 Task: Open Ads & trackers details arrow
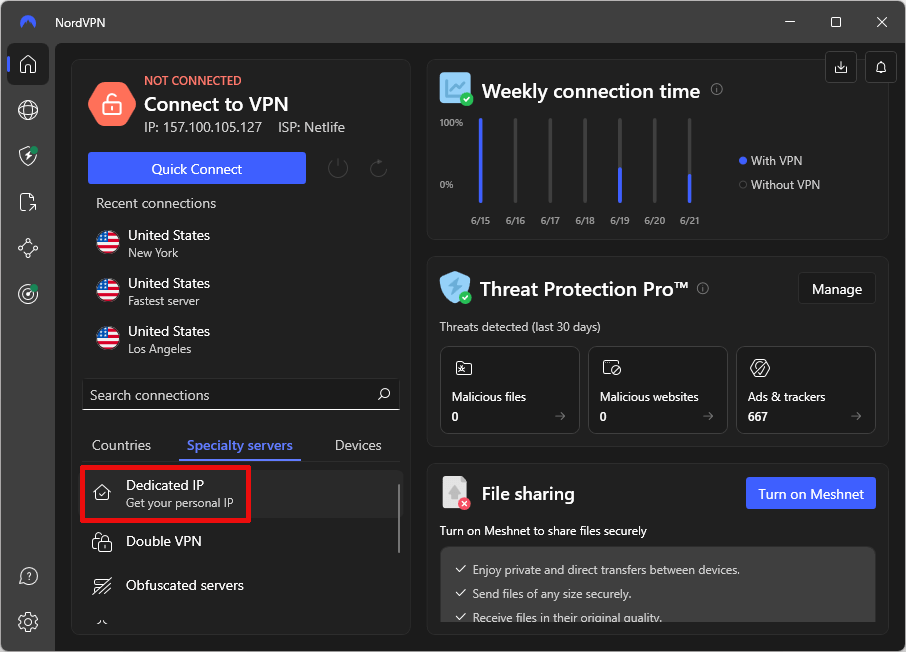(856, 416)
